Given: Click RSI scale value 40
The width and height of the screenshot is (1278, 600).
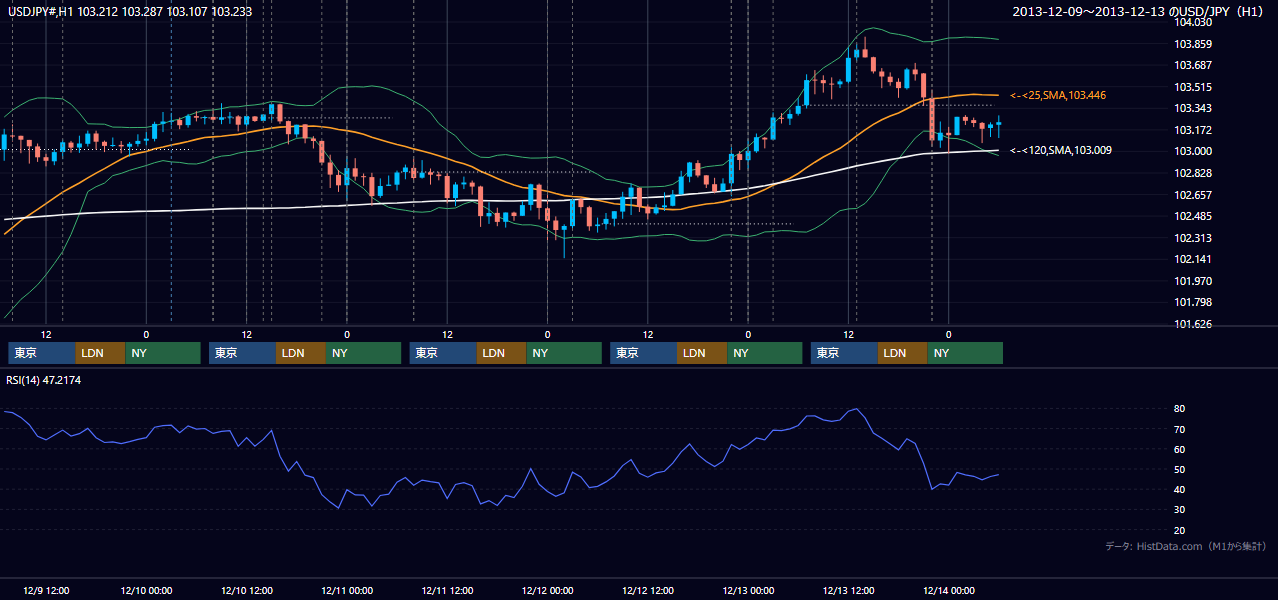Looking at the screenshot, I should (1180, 489).
